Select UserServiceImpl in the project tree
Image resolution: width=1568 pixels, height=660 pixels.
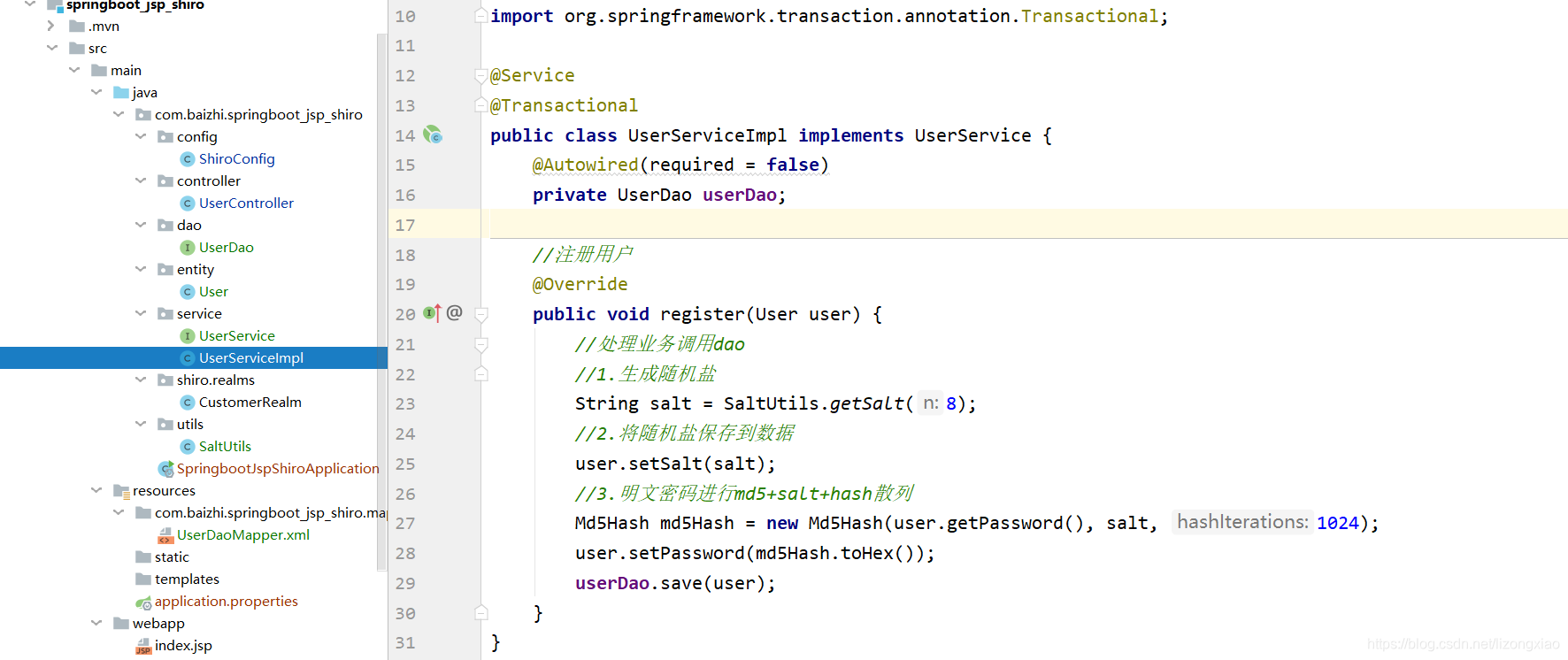pyautogui.click(x=194, y=358)
